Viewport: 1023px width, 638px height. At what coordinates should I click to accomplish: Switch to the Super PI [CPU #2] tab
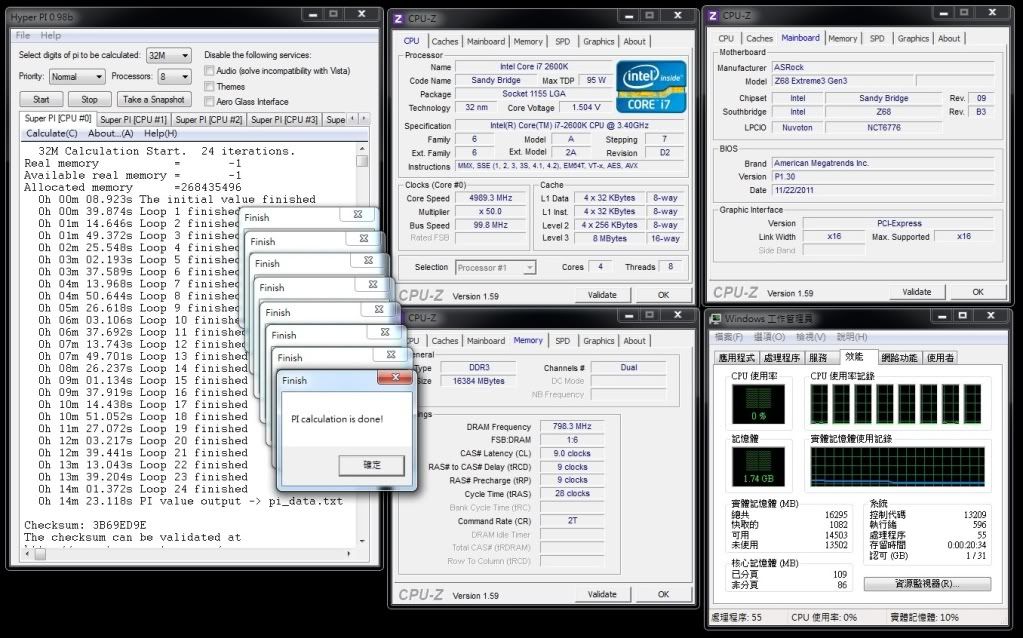click(209, 120)
